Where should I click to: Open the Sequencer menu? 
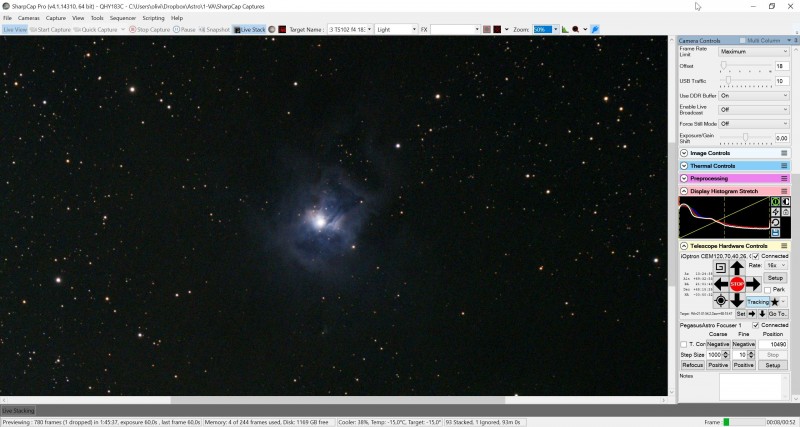pyautogui.click(x=123, y=18)
